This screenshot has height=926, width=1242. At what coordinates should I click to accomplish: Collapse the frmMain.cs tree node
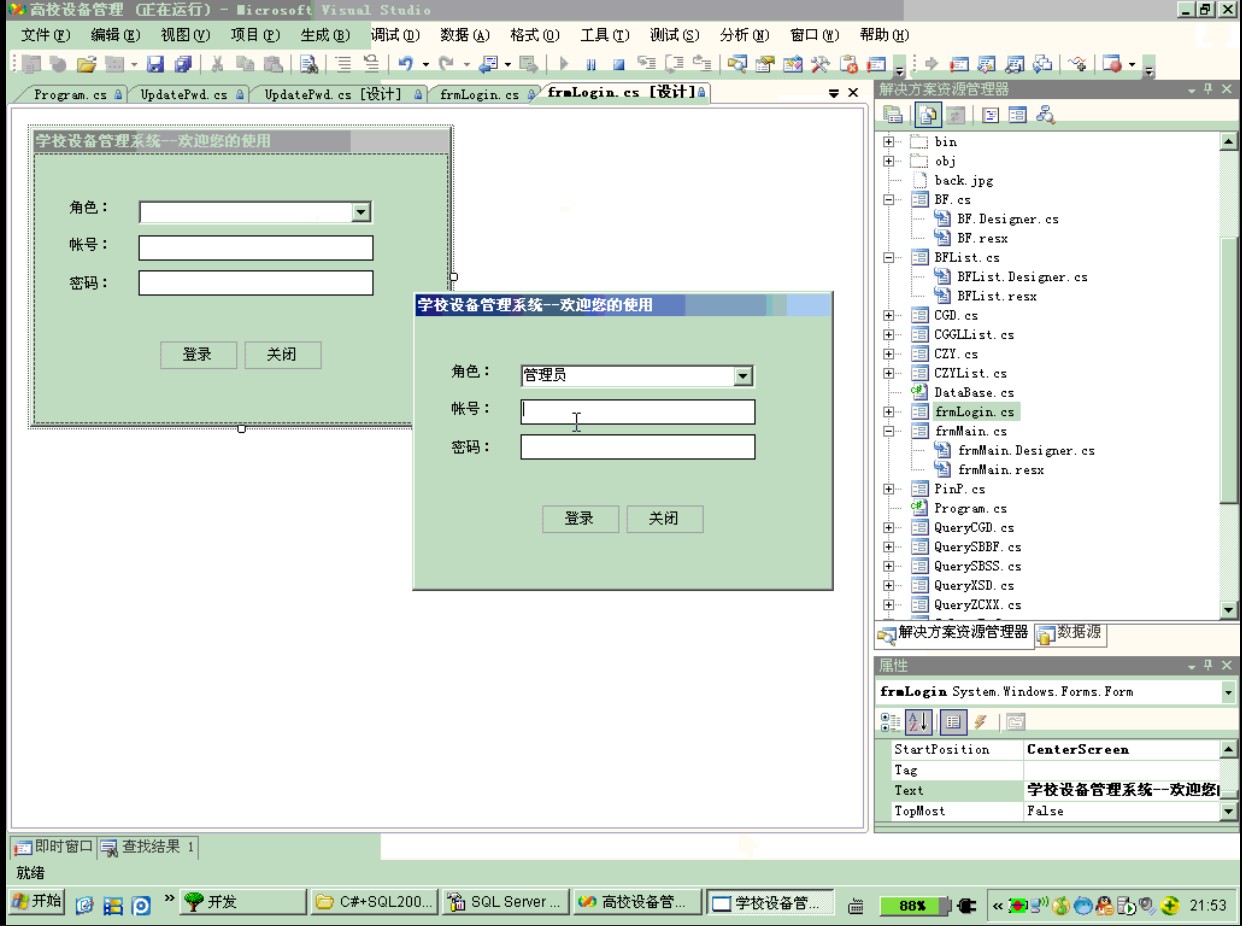tap(888, 431)
